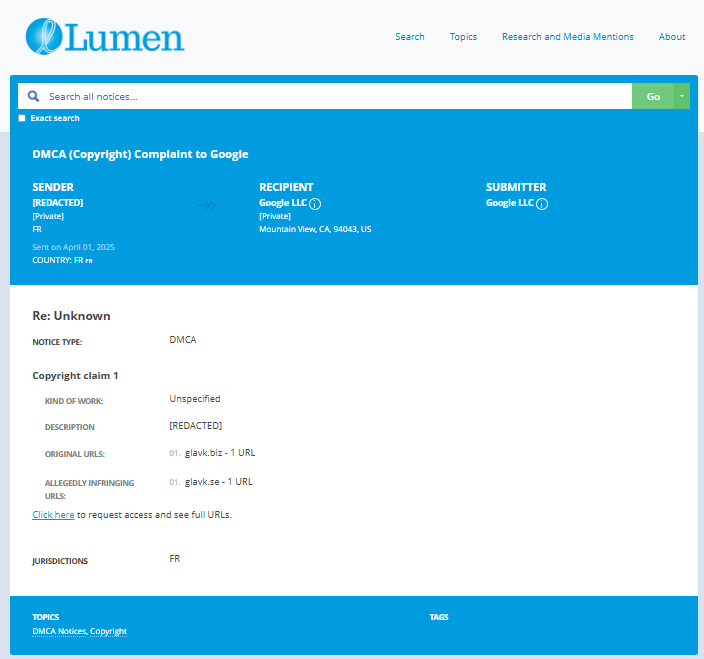Click the Lumen logo
The height and width of the screenshot is (659, 704).
tap(105, 36)
